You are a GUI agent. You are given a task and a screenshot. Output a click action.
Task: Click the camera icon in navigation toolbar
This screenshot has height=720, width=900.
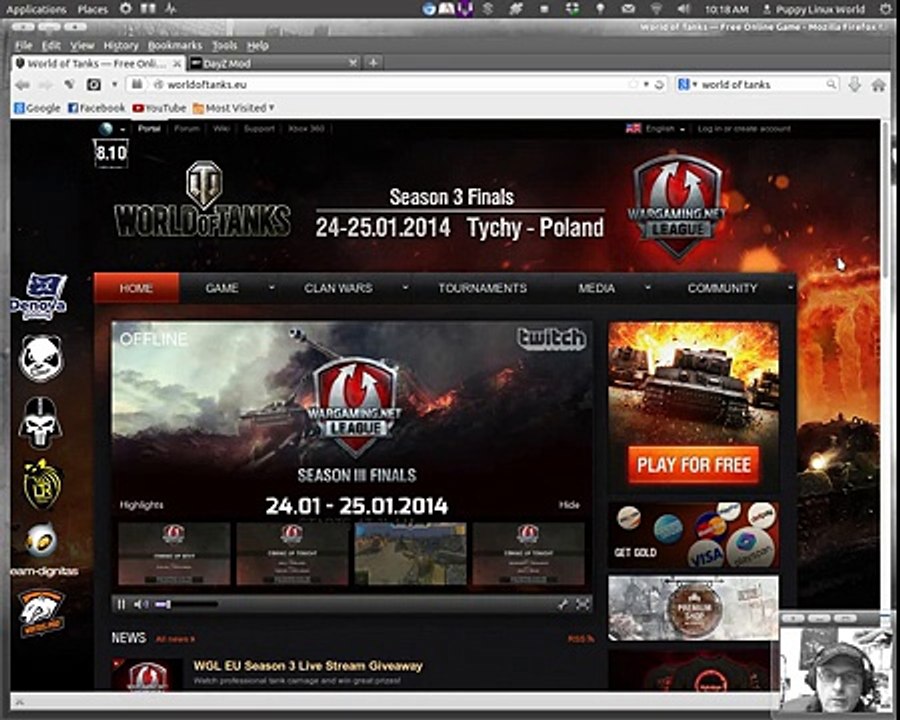94,85
